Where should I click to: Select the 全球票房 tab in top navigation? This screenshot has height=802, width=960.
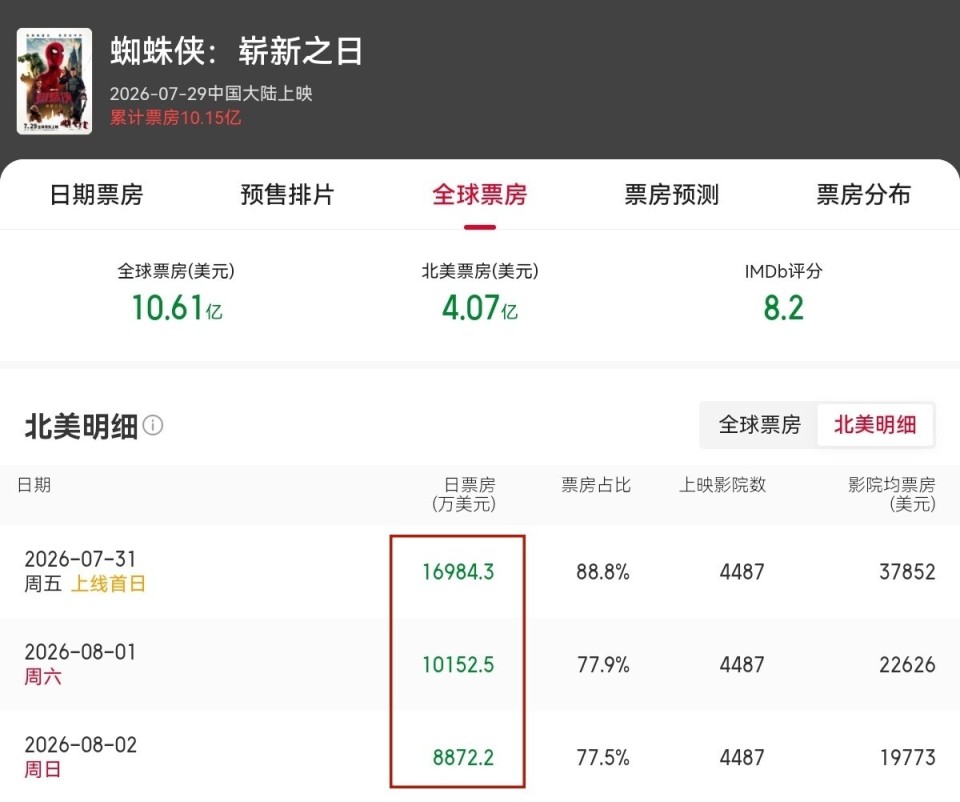[479, 195]
